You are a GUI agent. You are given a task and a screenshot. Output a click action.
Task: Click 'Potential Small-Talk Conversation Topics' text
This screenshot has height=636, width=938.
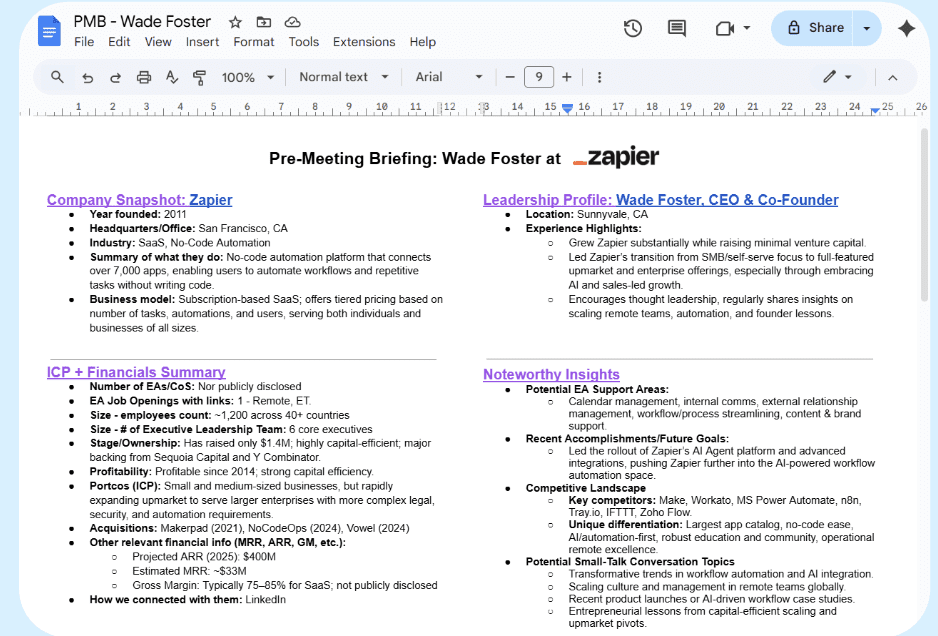click(630, 562)
